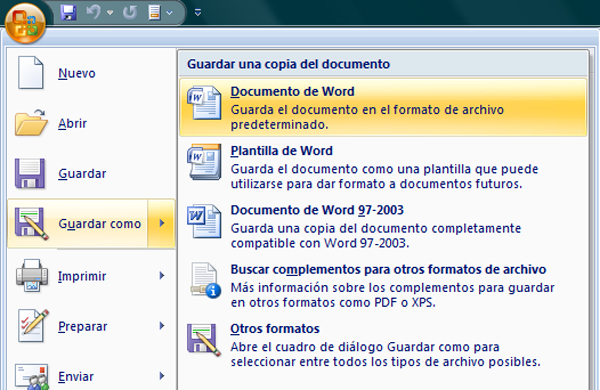
Task: Open Otros formatos save dialog
Action: [x=383, y=345]
